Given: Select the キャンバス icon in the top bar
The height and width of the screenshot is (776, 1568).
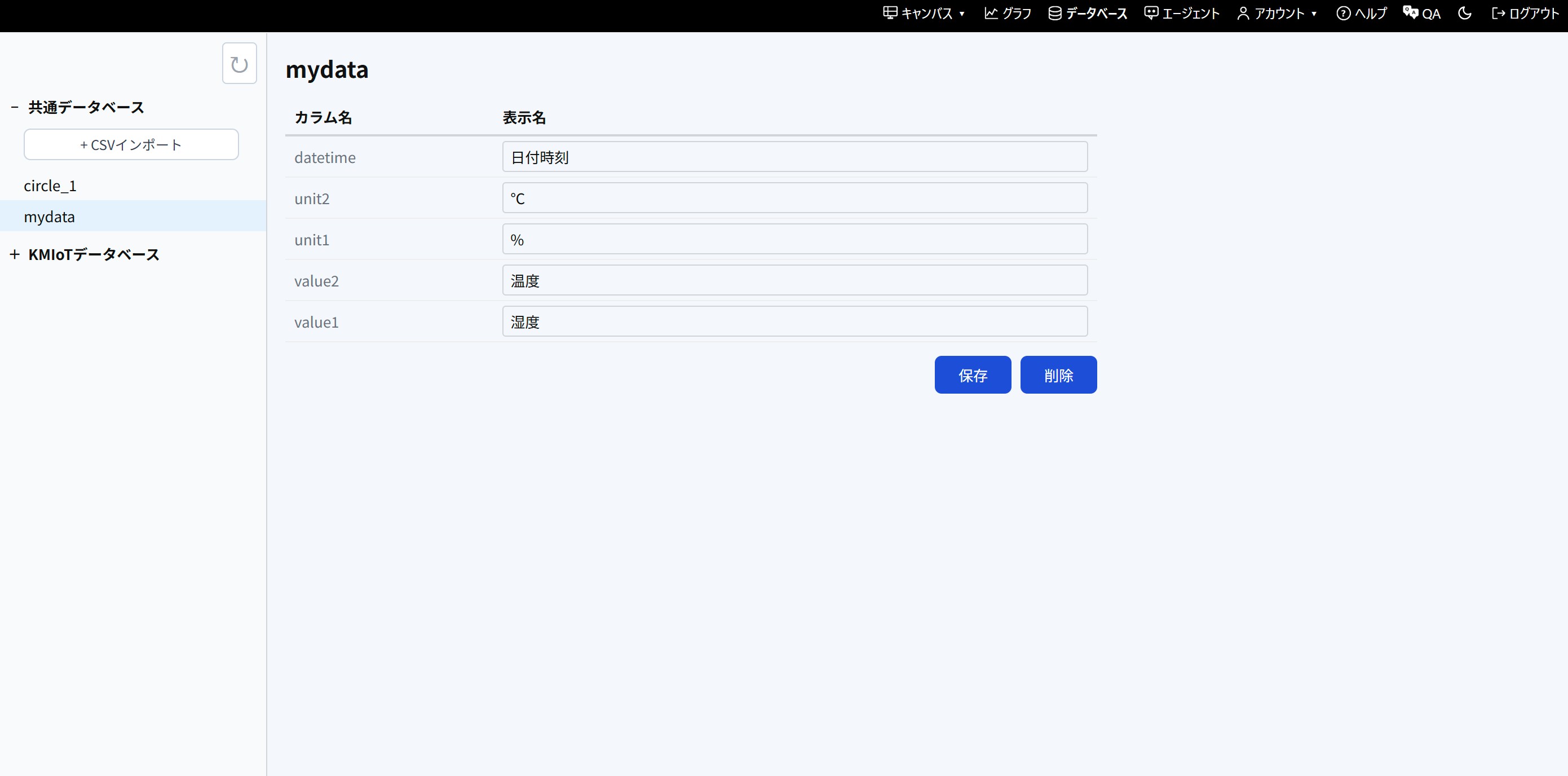Looking at the screenshot, I should [889, 12].
